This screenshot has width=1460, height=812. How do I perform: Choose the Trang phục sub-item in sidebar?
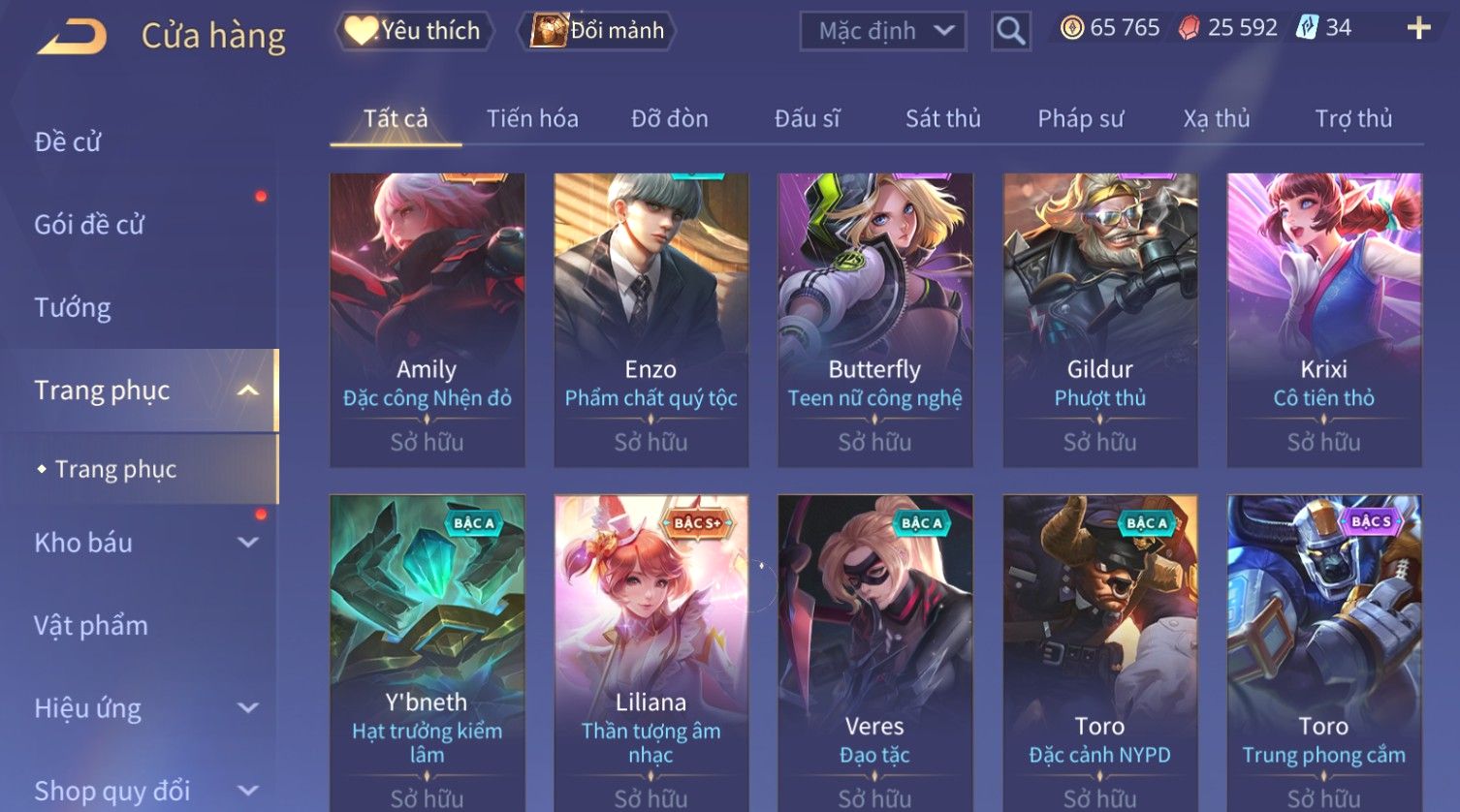(x=115, y=469)
